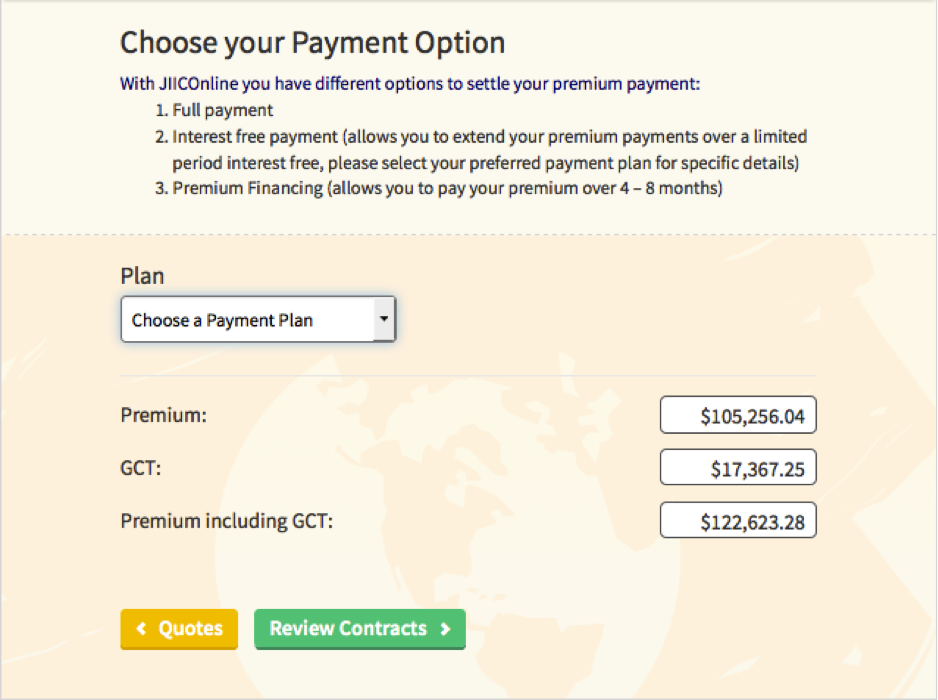Click the Premium: label
Screen dimensions: 938x700
(x=163, y=415)
